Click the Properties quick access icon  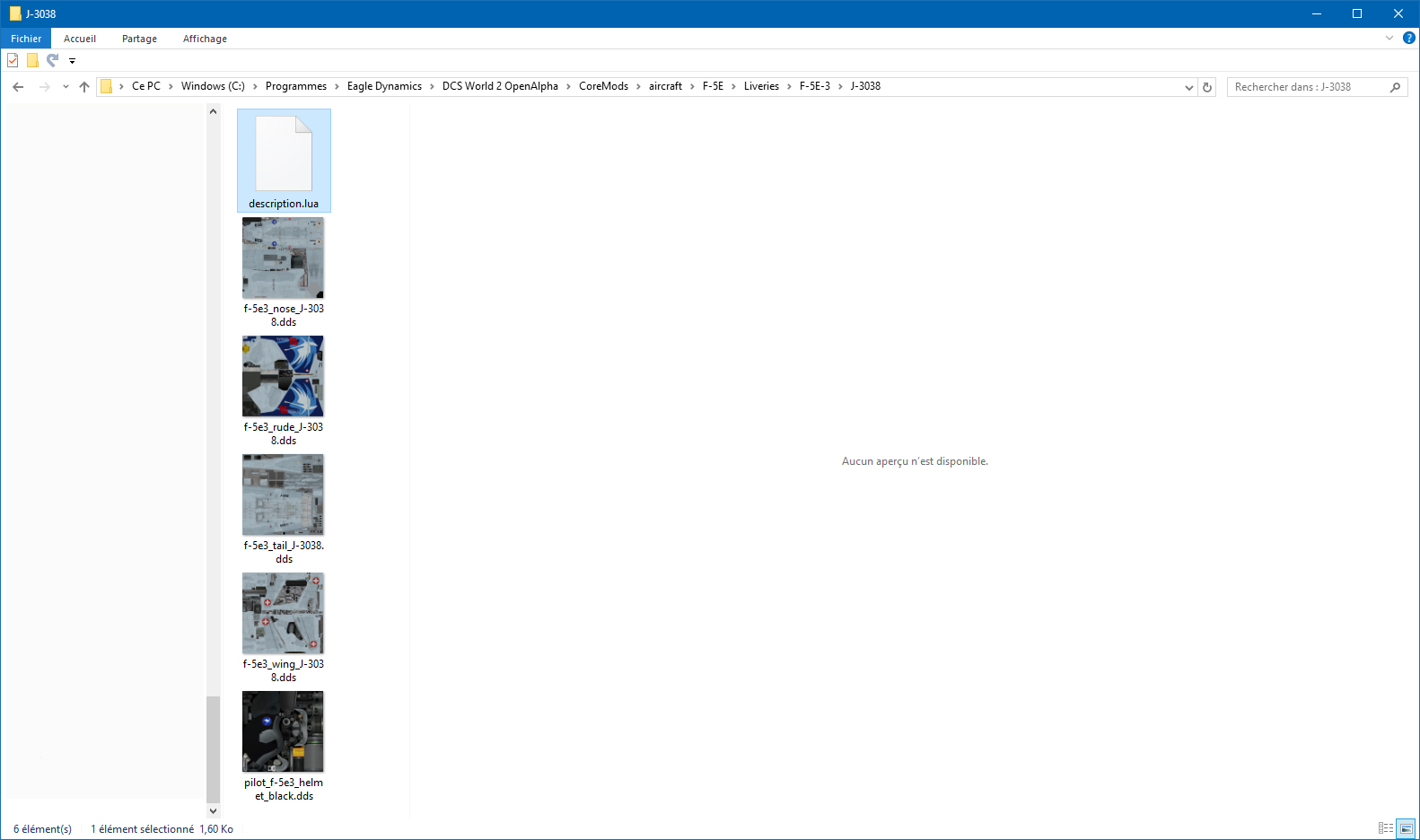click(13, 60)
